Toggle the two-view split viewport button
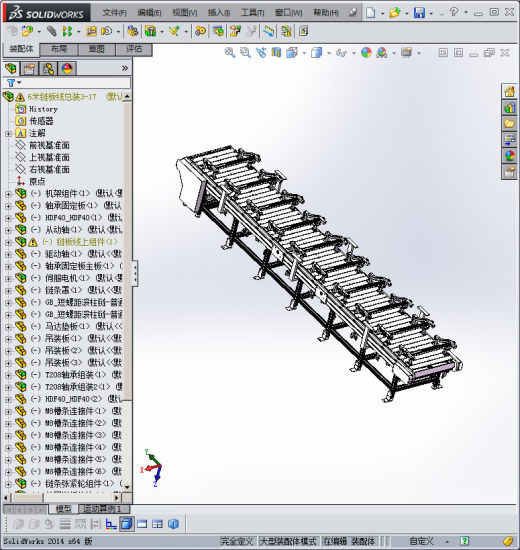 pos(142,524)
